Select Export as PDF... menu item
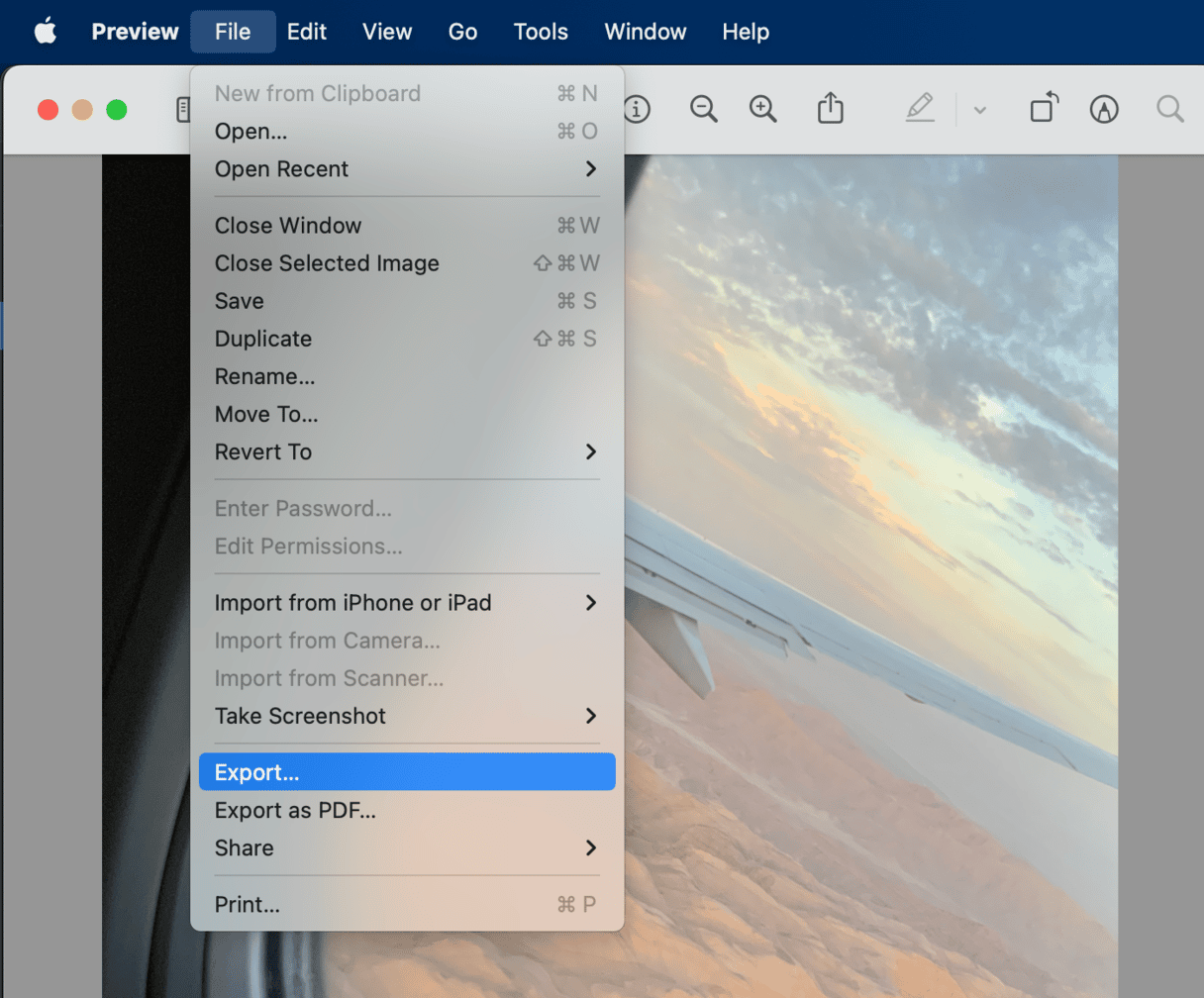The image size is (1204, 998). [295, 810]
